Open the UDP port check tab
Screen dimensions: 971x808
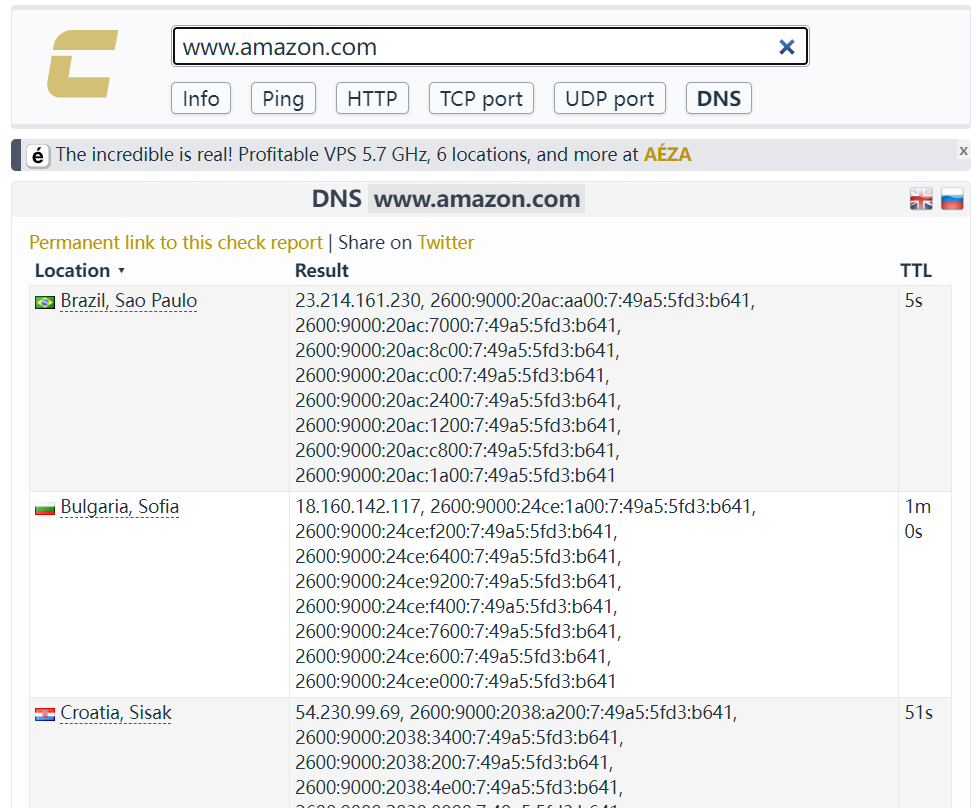point(609,98)
